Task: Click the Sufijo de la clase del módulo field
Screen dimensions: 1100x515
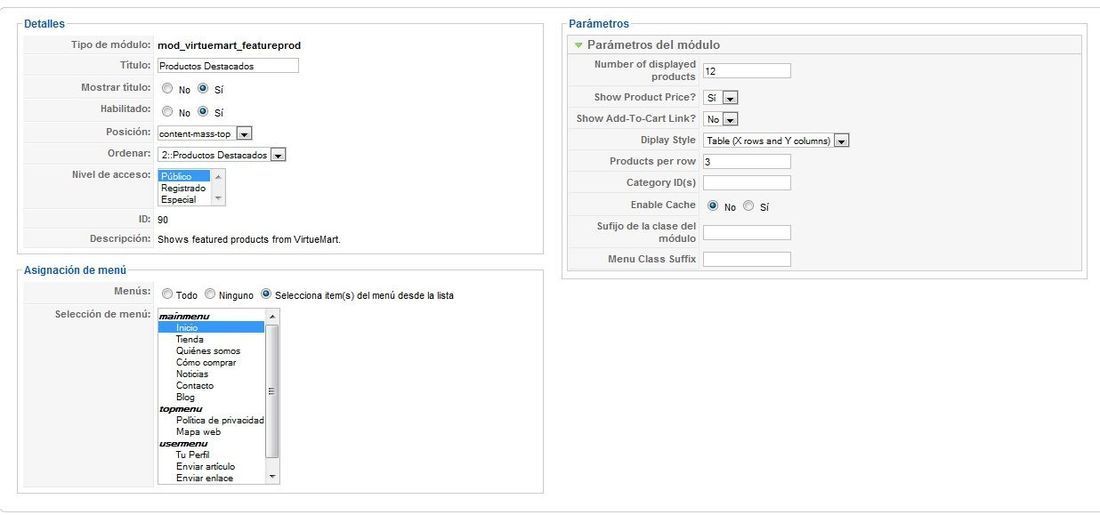Action: (x=746, y=232)
